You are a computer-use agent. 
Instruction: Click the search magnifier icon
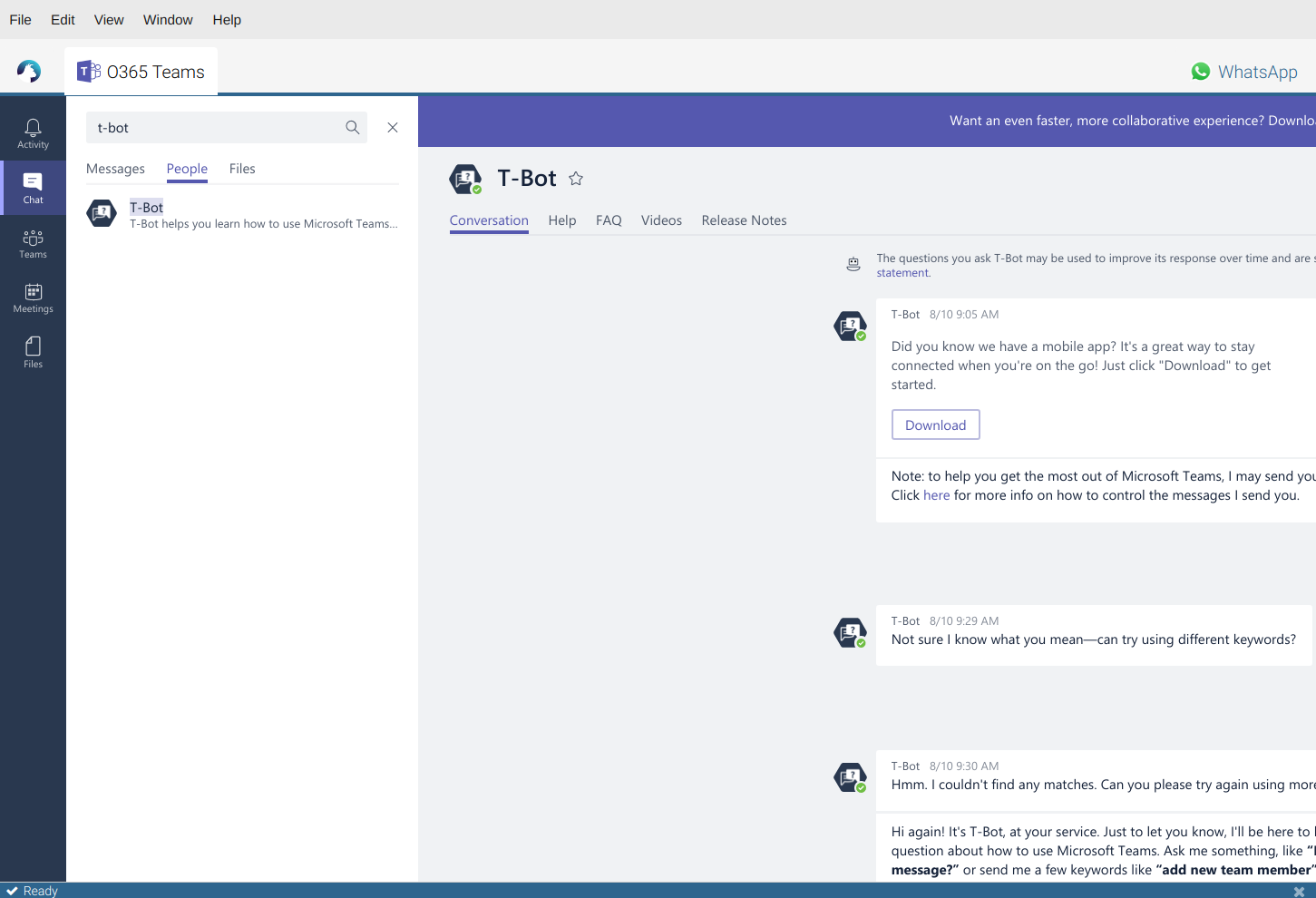pos(353,128)
